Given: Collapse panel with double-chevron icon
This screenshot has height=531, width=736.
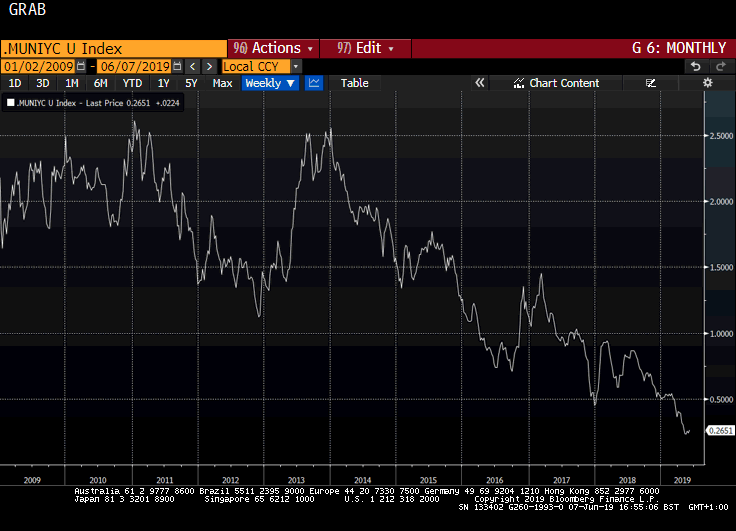Looking at the screenshot, I should 479,83.
